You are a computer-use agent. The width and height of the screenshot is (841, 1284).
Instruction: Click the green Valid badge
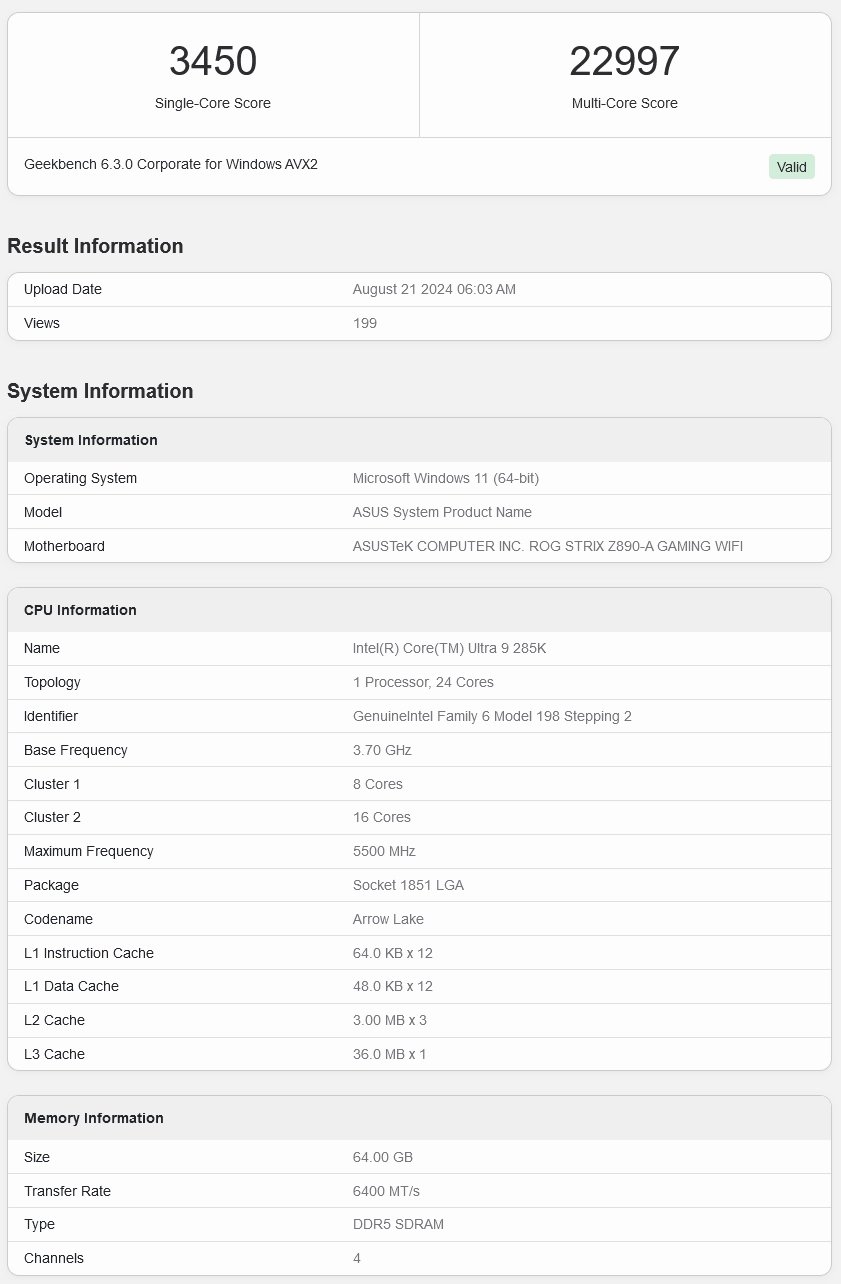[x=791, y=167]
